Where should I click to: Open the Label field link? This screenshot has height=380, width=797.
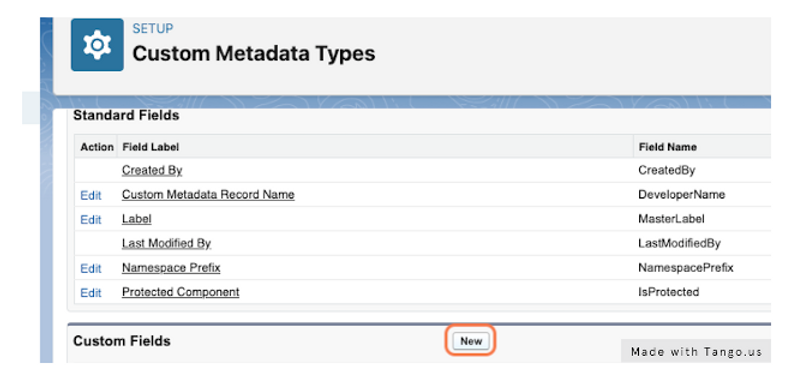pyautogui.click(x=137, y=219)
